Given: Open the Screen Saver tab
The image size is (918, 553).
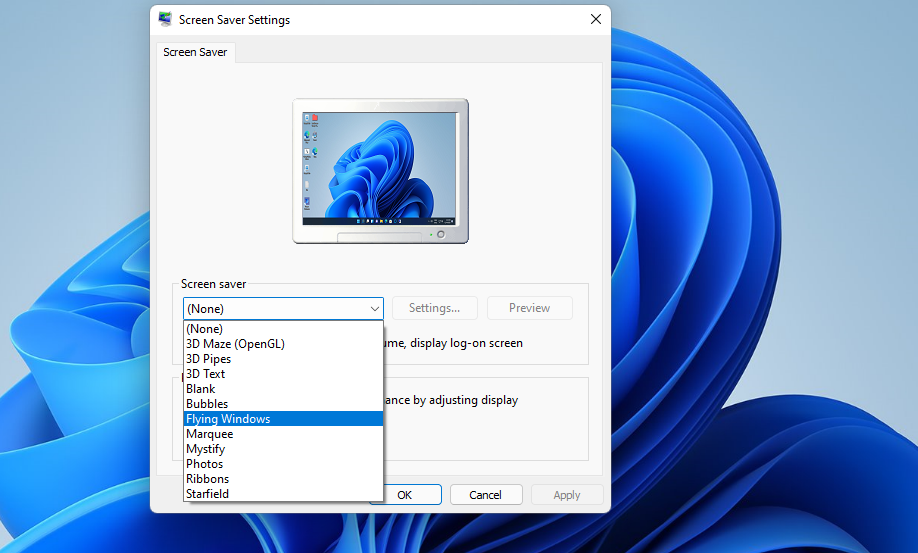Looking at the screenshot, I should (x=196, y=52).
